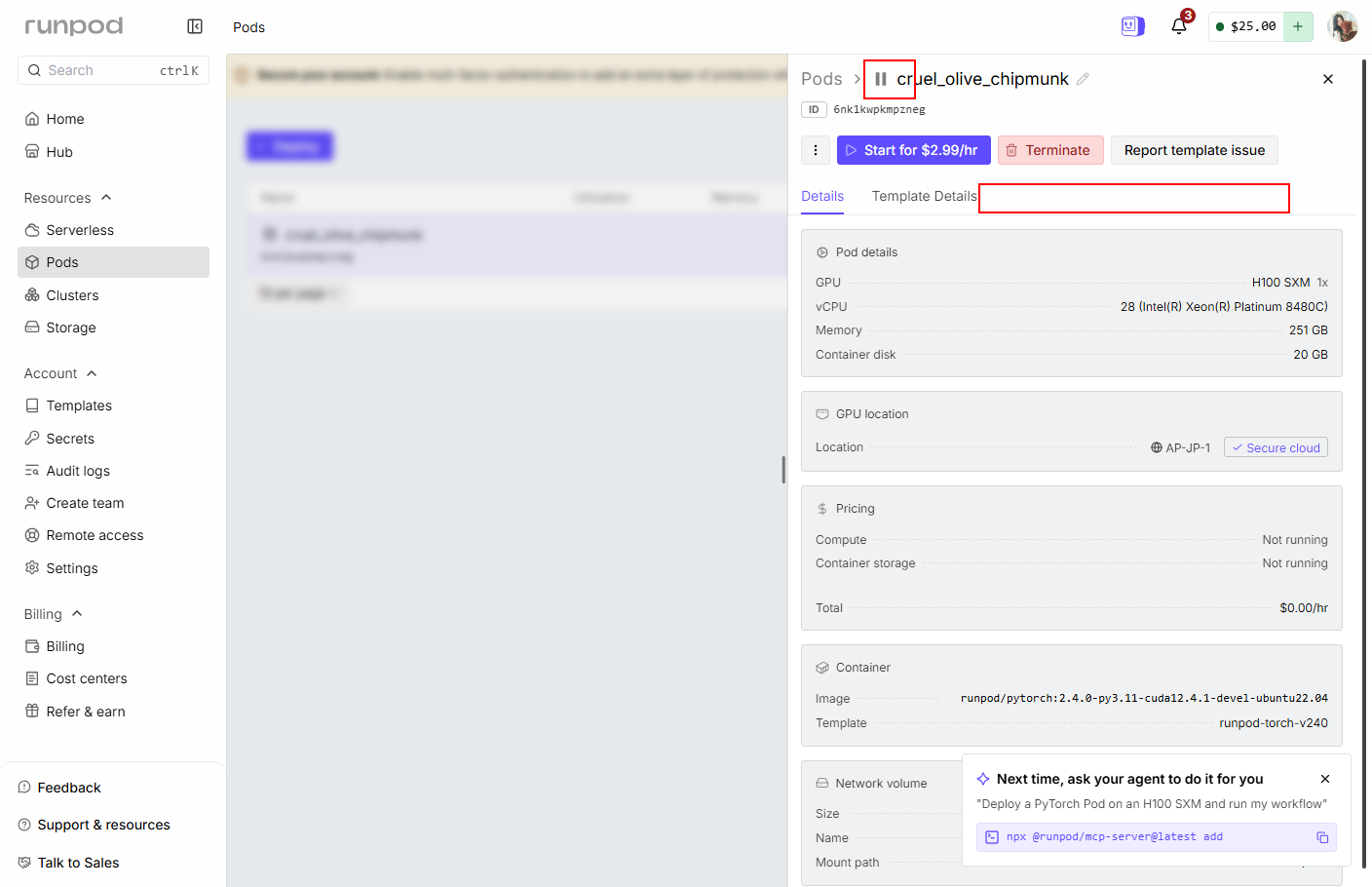
Task: Terminate the pod
Action: click(x=1050, y=150)
